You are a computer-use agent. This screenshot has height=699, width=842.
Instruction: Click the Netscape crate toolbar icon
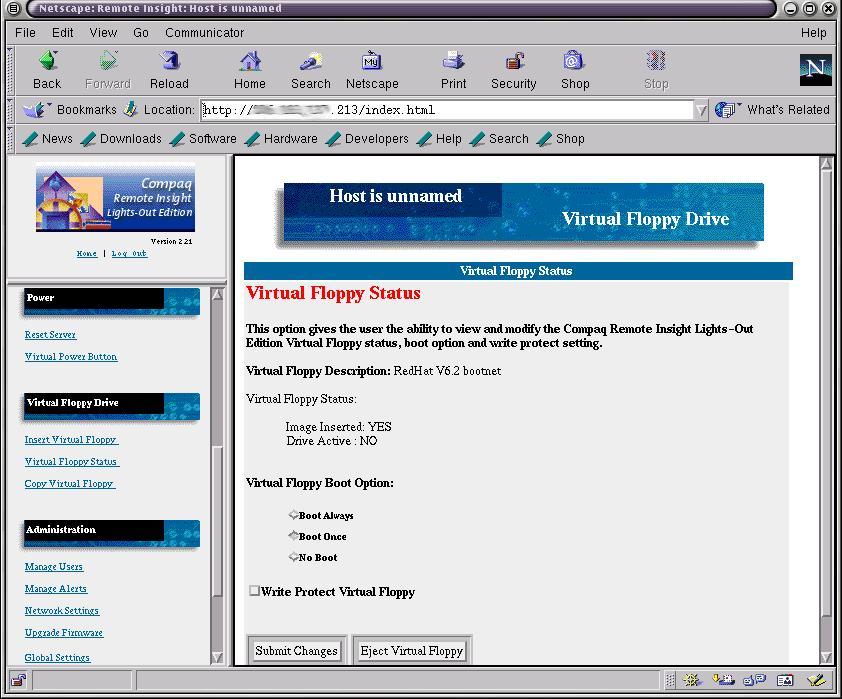click(x=372, y=68)
